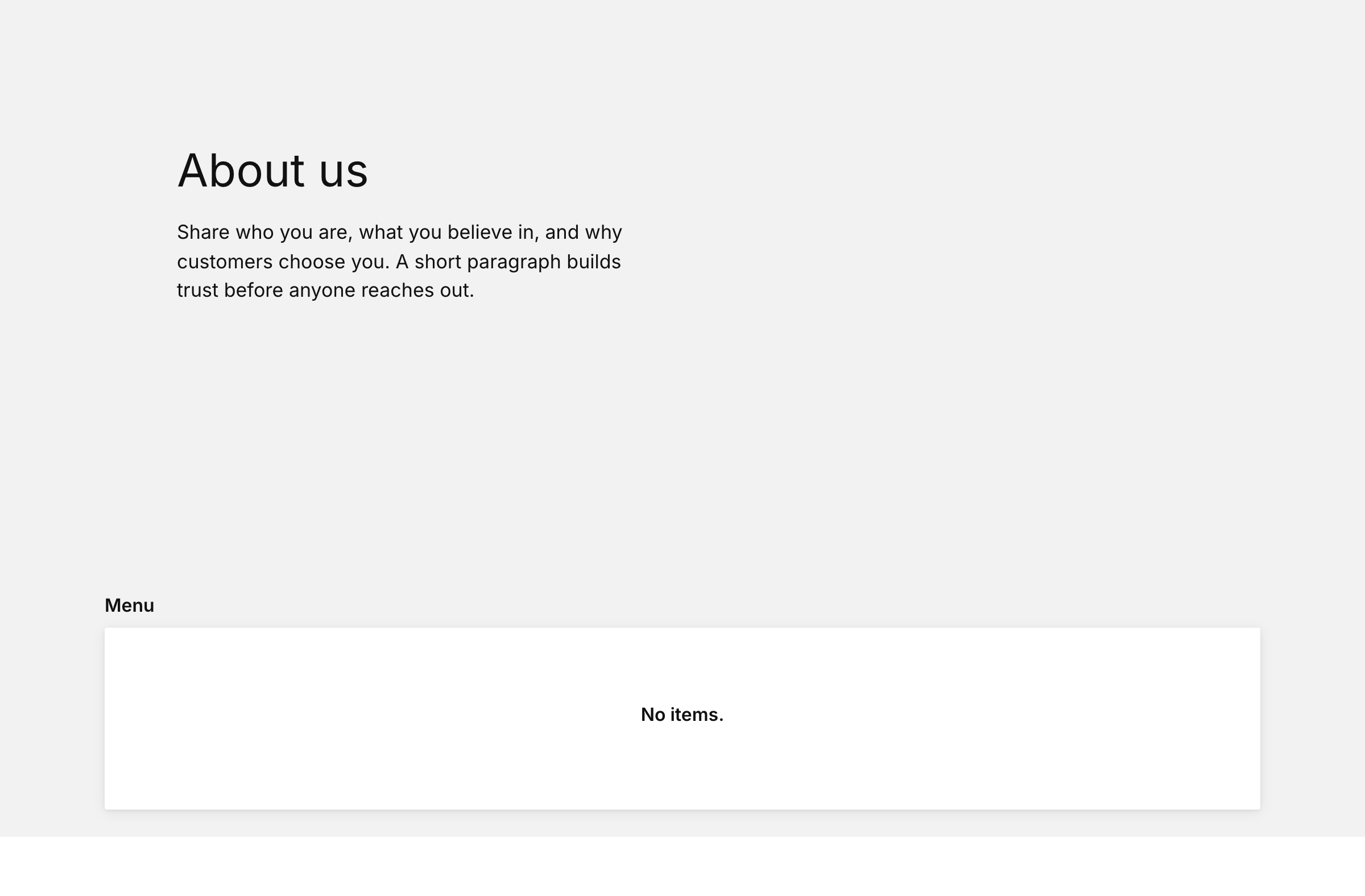Click the word "customers" in the paragraph
Image resolution: width=1365 pixels, height=896 pixels.
[225, 262]
